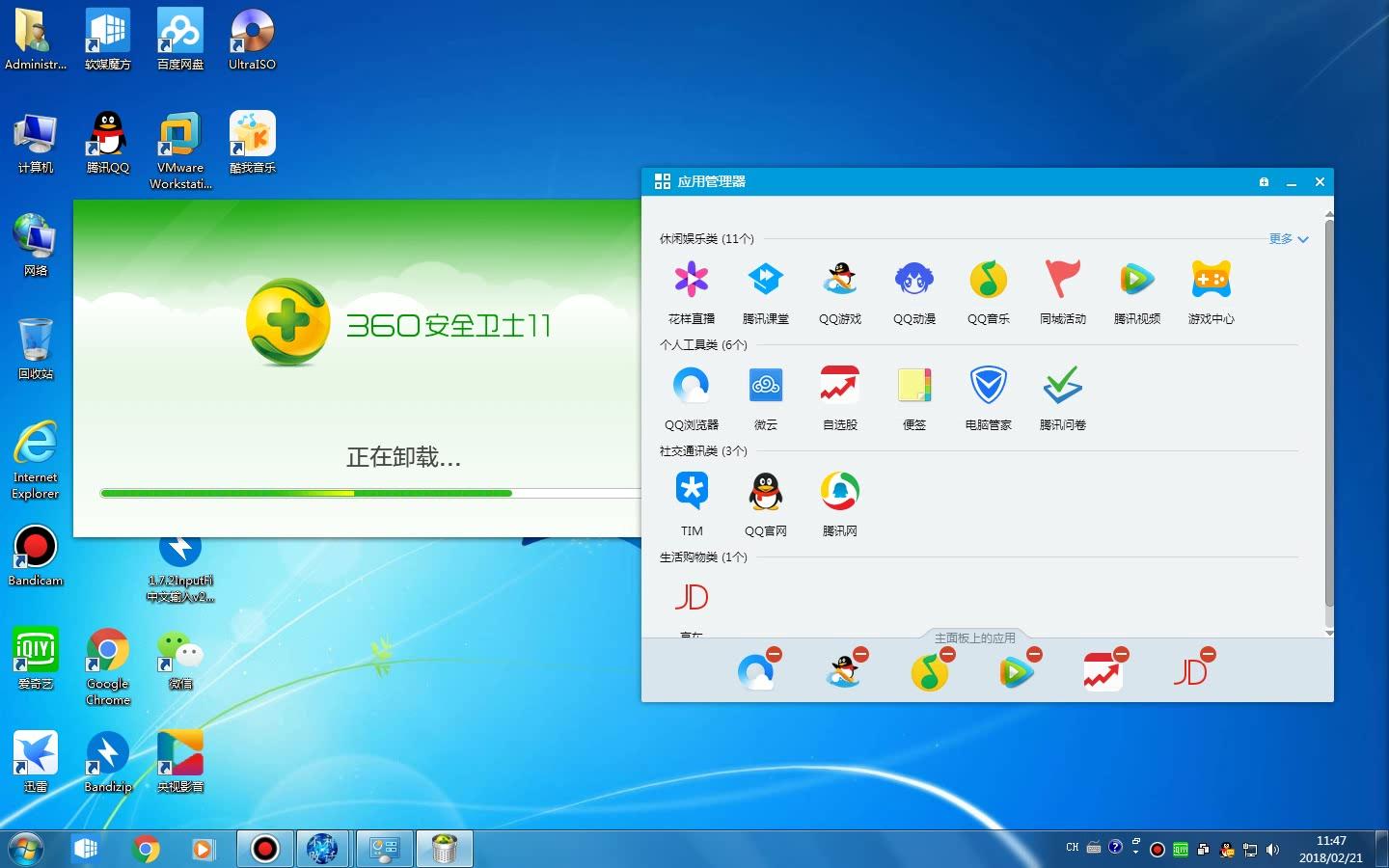
Task: Open the QQ tray icon
Action: point(1227,850)
